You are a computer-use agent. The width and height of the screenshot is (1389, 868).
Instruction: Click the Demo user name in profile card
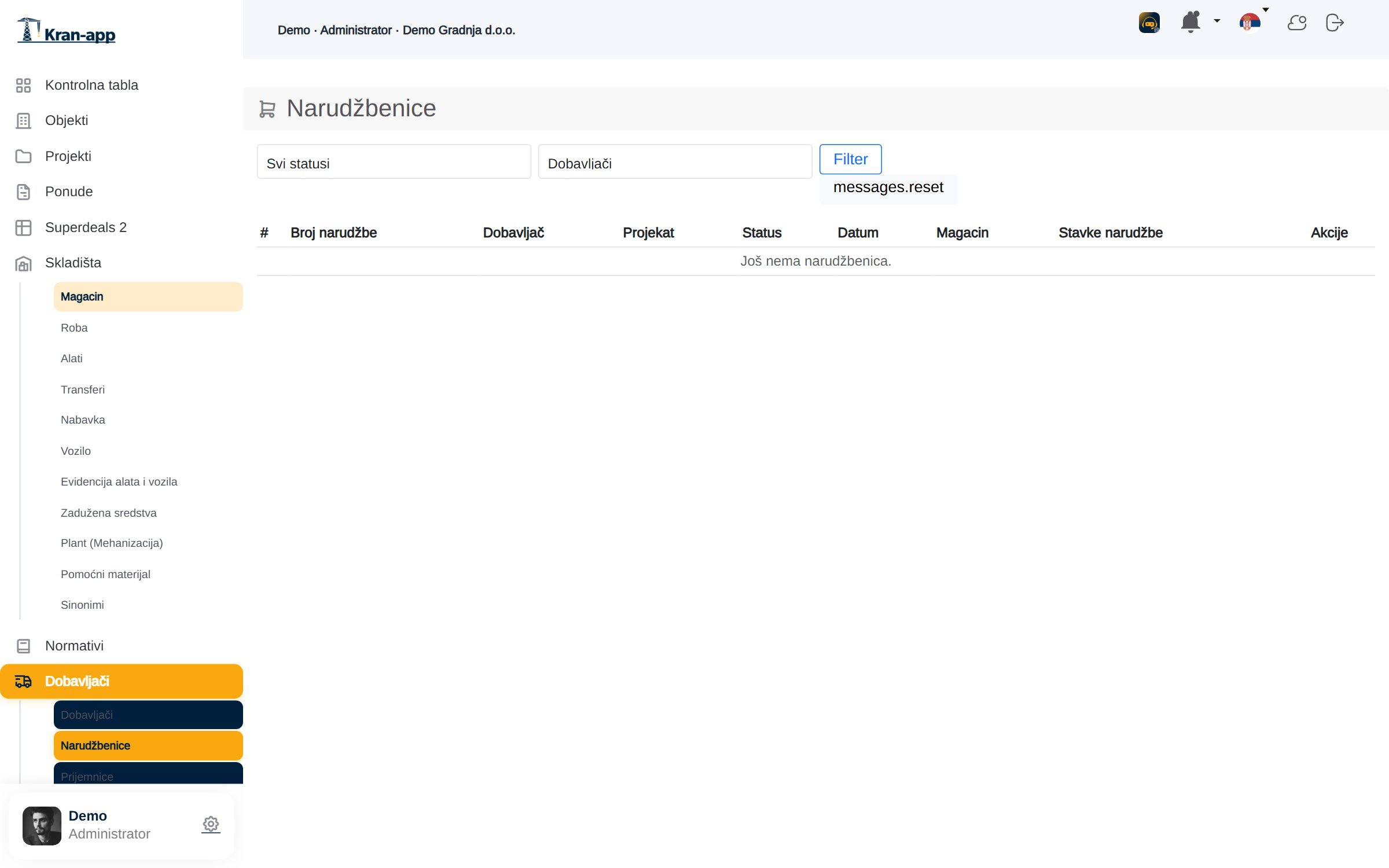point(87,816)
